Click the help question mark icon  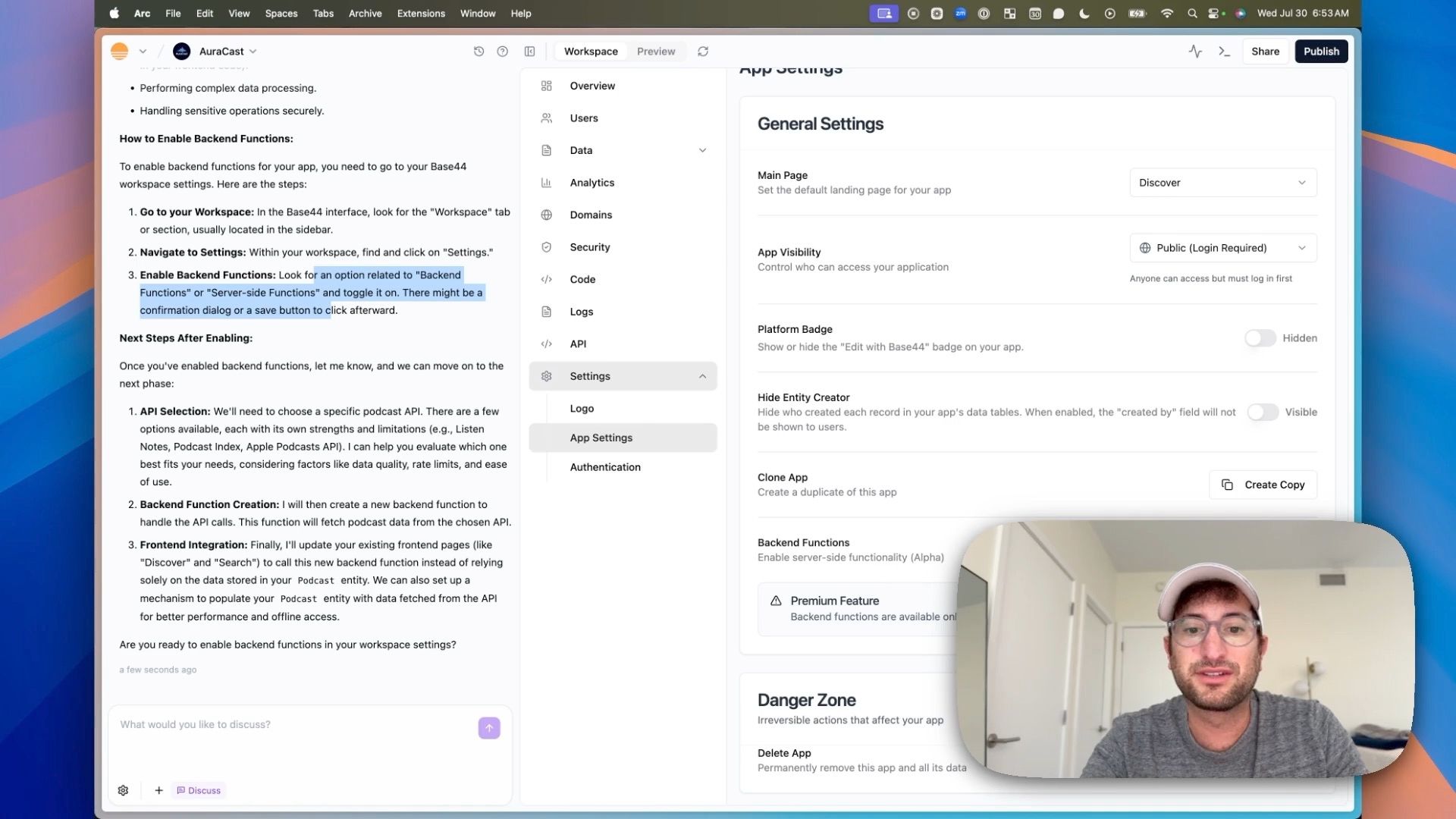click(502, 51)
